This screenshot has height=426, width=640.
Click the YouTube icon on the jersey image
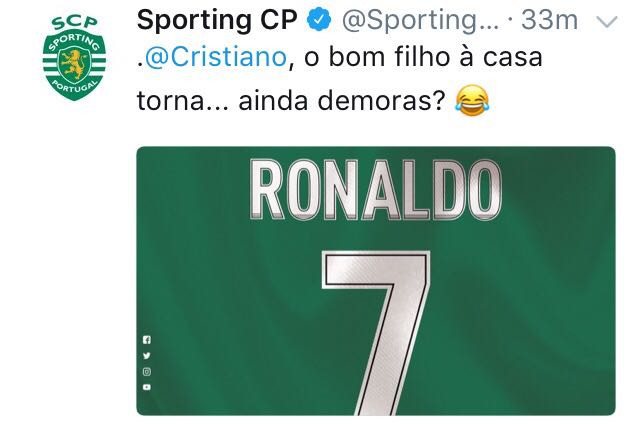tap(147, 387)
